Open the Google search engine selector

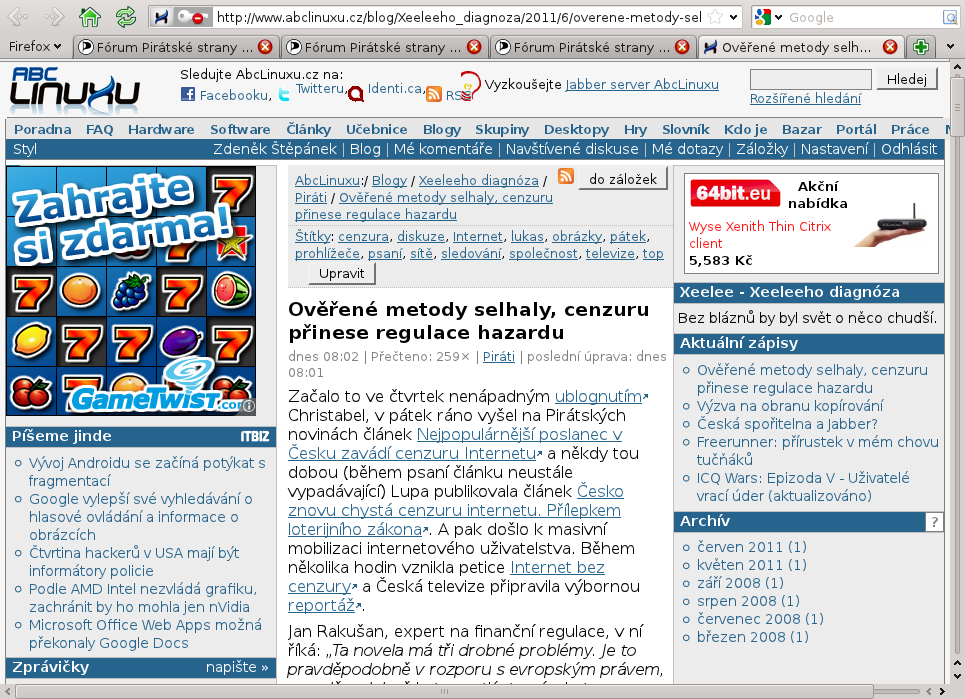tap(768, 17)
